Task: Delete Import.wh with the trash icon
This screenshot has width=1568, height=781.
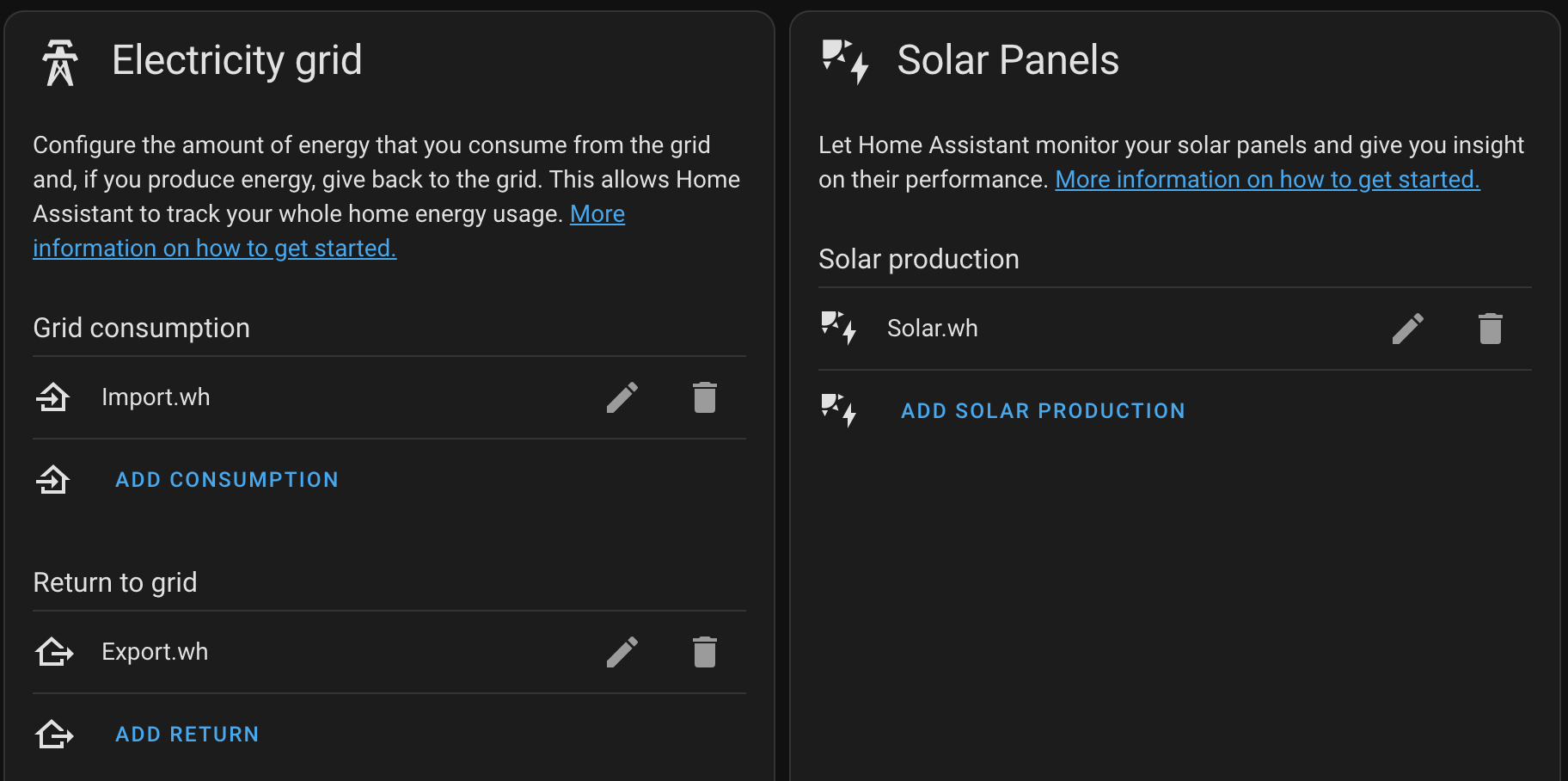Action: (705, 397)
